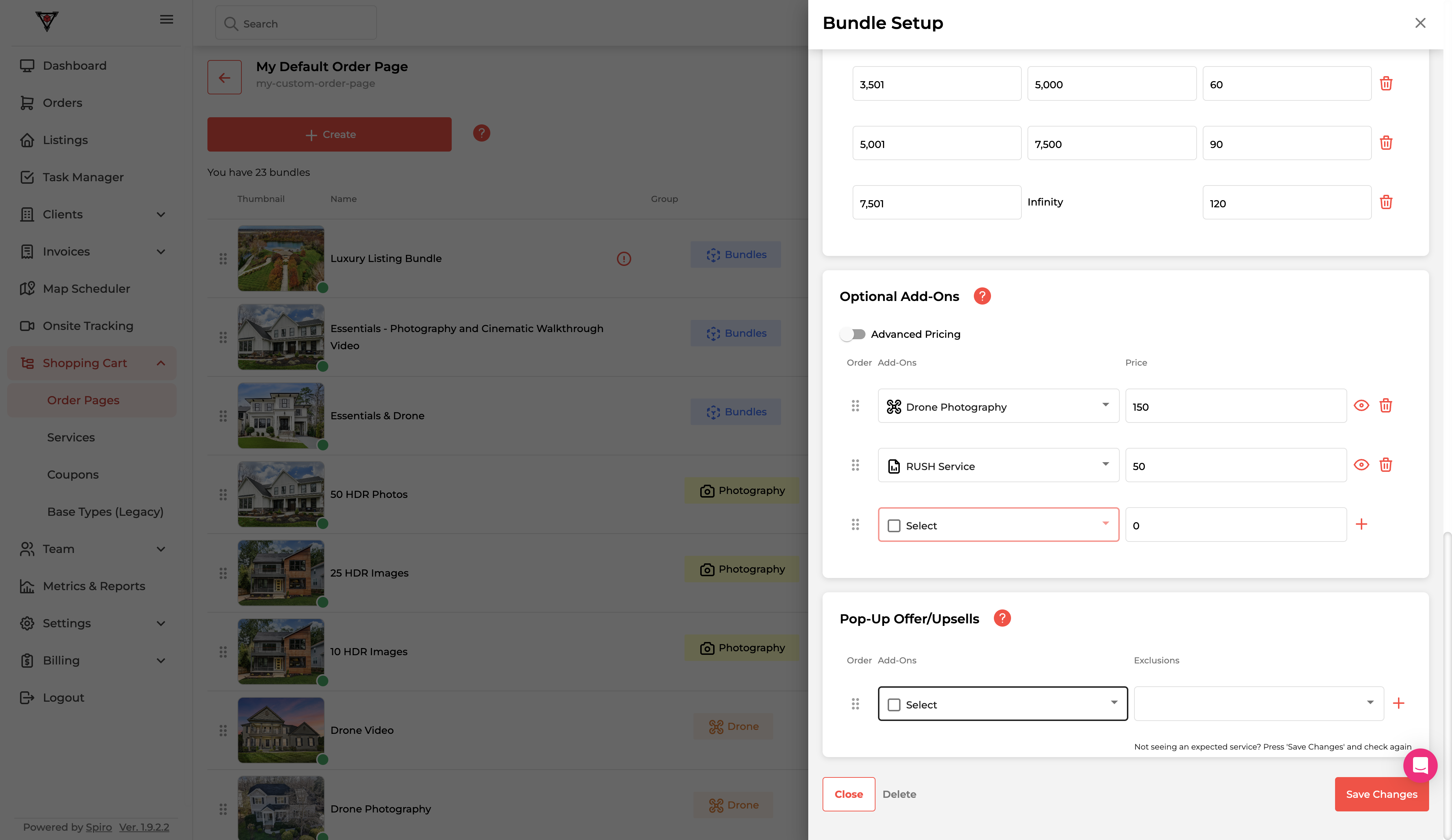Remove the RUSH Service add-on

1385,465
